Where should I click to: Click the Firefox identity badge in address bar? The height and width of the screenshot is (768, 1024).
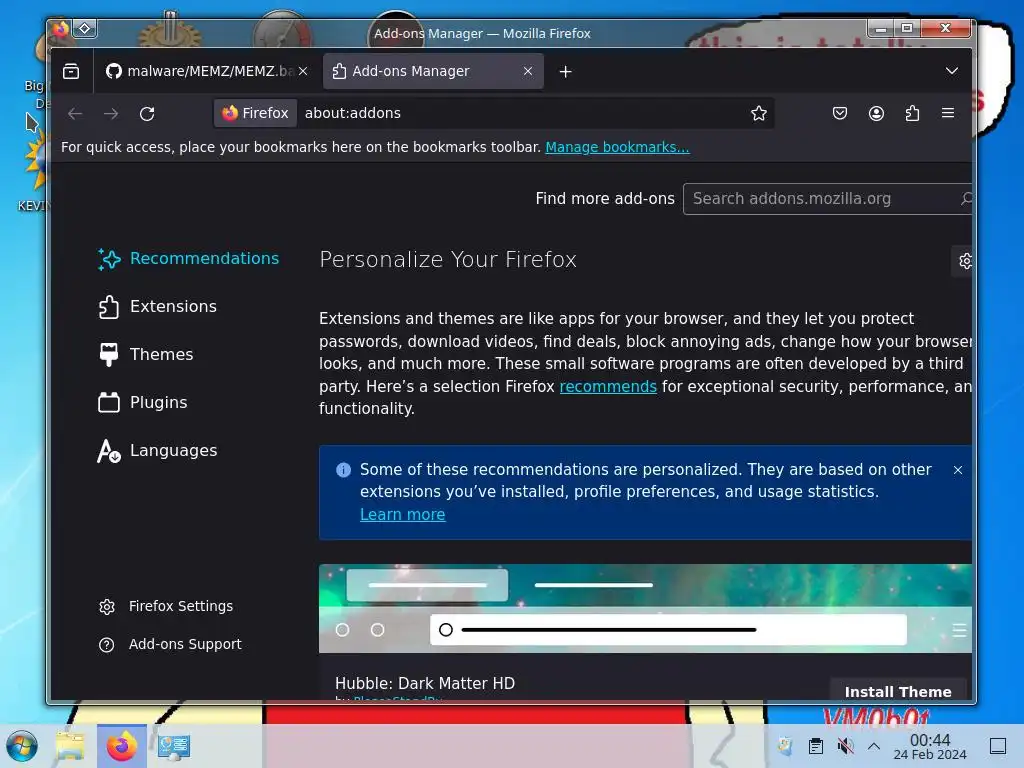coord(255,113)
